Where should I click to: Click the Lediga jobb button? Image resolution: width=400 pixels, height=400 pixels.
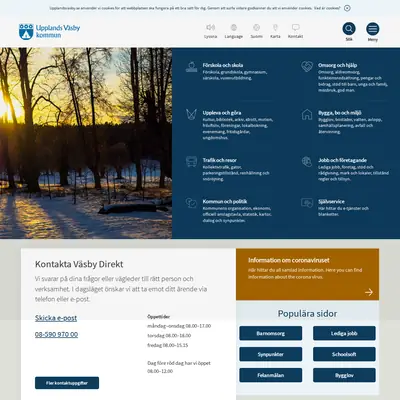tap(344, 333)
